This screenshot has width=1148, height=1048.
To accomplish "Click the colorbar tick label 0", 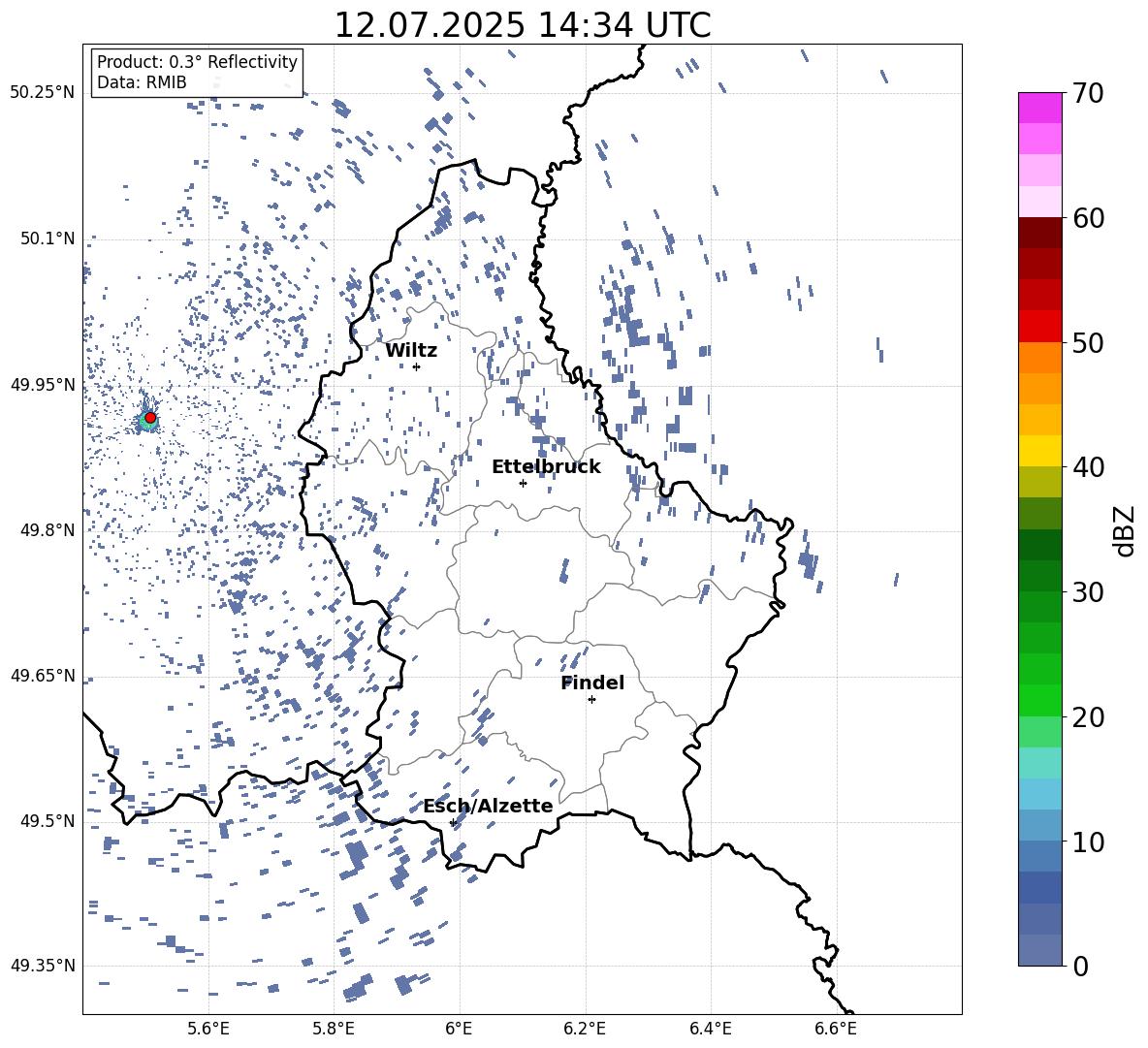I will click(1080, 966).
